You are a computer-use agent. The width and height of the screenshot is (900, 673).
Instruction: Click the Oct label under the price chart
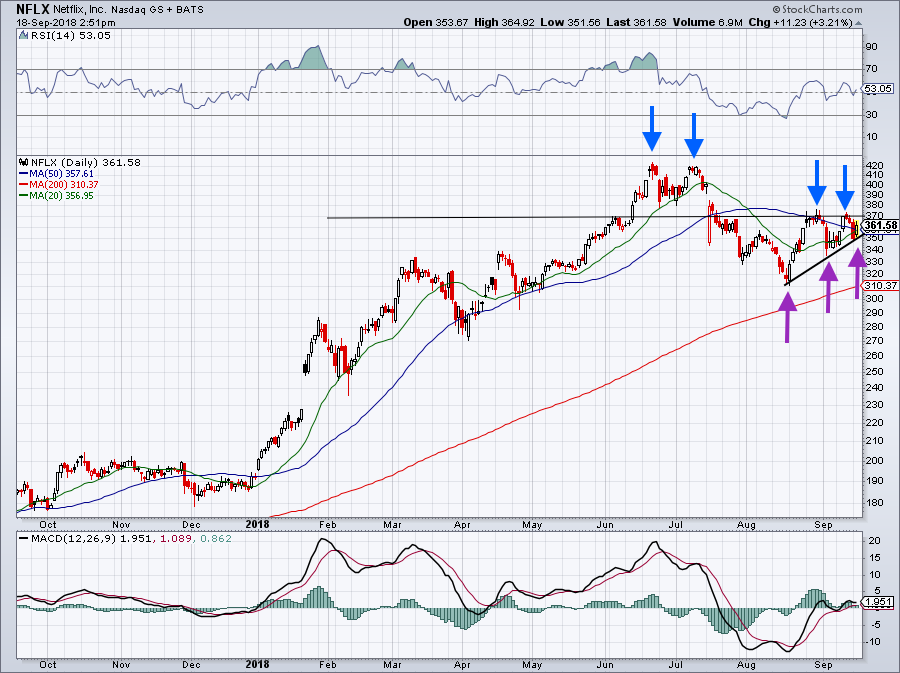pos(48,524)
